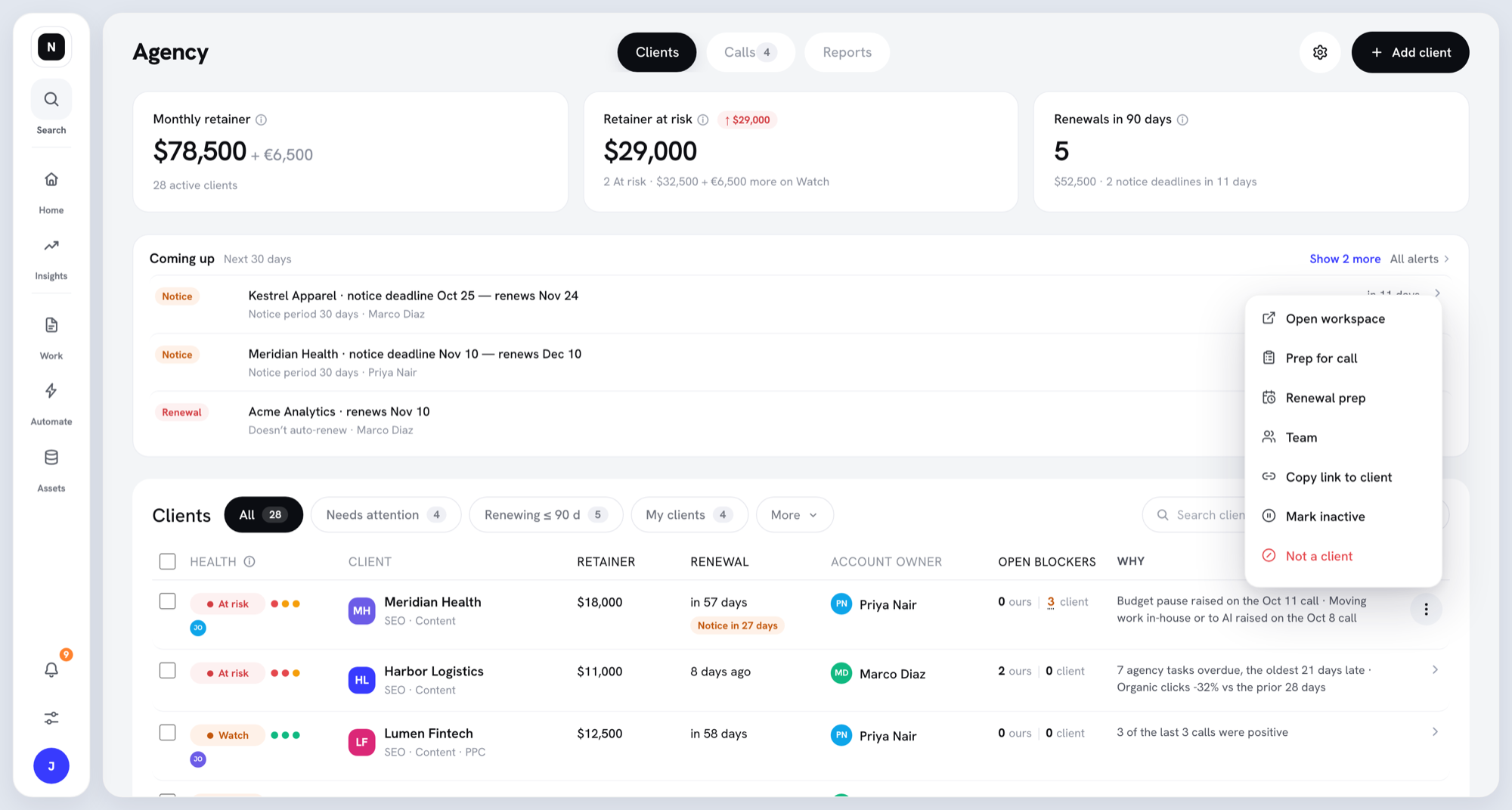Open three-dot menu for Meridian Health row
This screenshot has width=1512, height=810.
[1426, 609]
